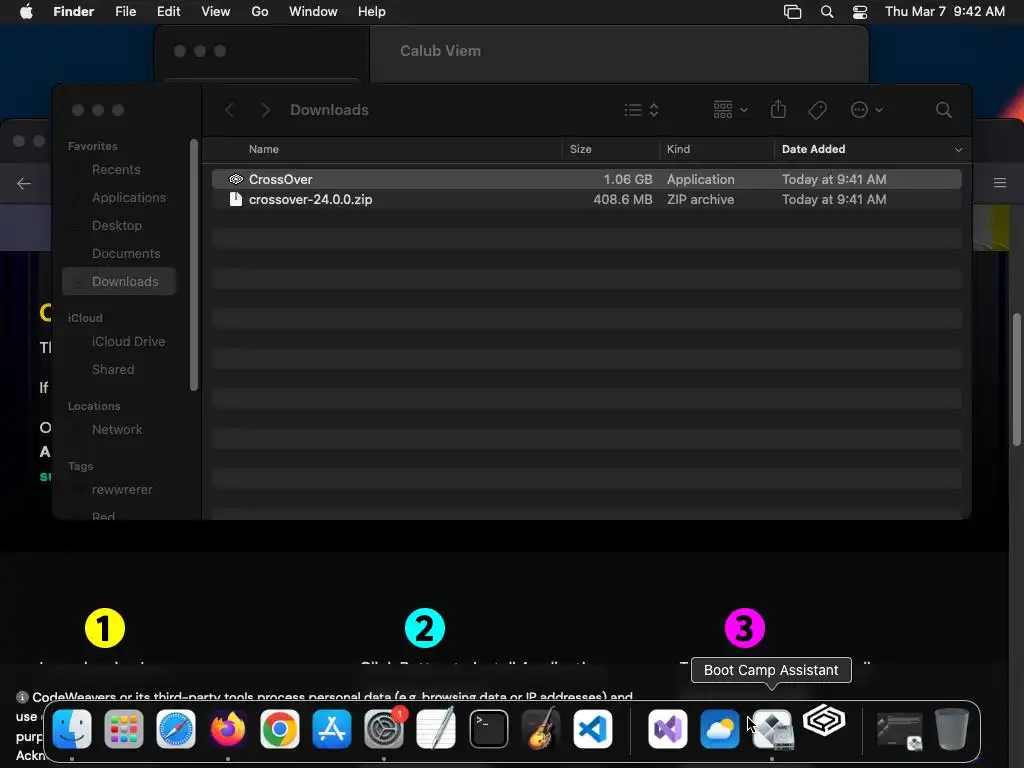The image size is (1024, 768).
Task: Open the recent screenshot stack in Dock
Action: coord(899,730)
